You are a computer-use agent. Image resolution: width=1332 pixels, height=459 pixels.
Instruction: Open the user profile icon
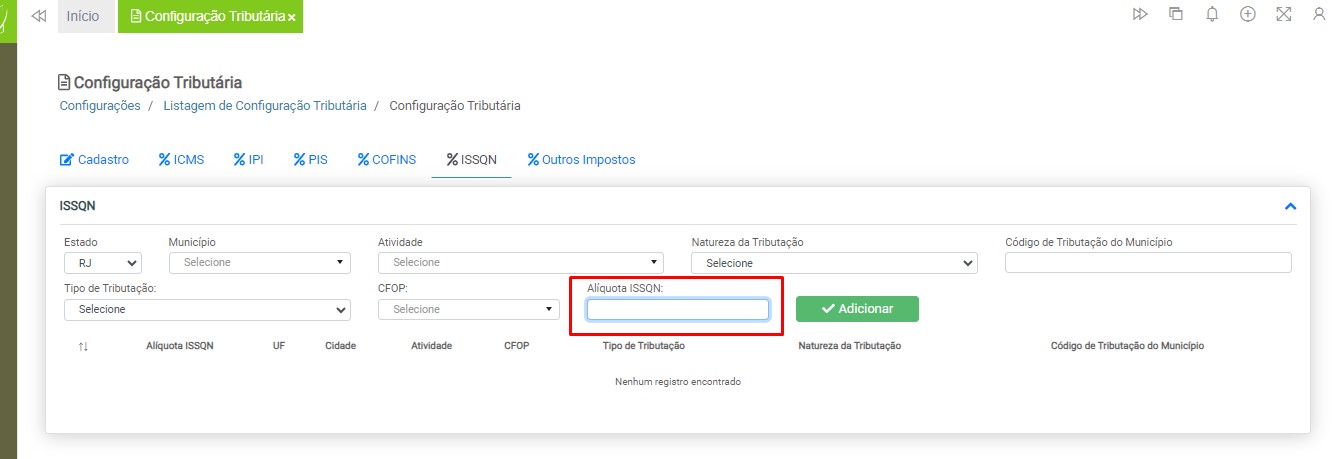click(1319, 14)
